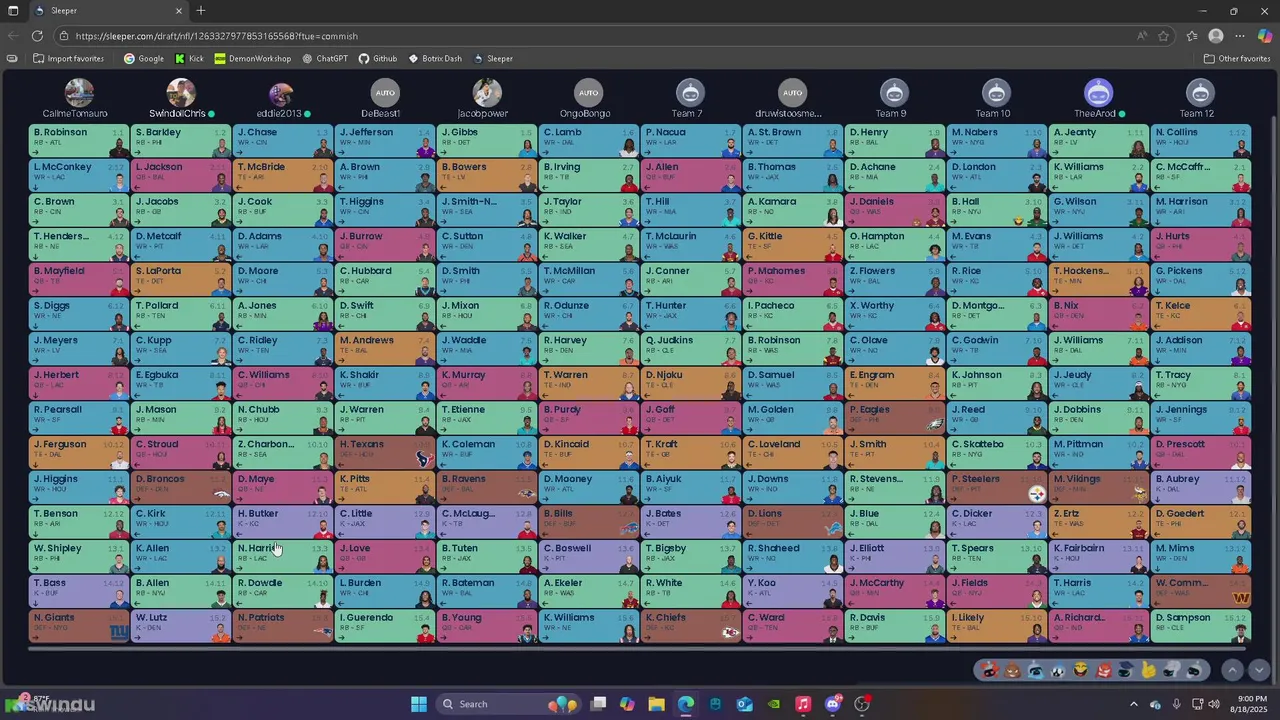Image resolution: width=1280 pixels, height=720 pixels.
Task: Click the CallmeTomauro team avatar
Action: coord(79,93)
